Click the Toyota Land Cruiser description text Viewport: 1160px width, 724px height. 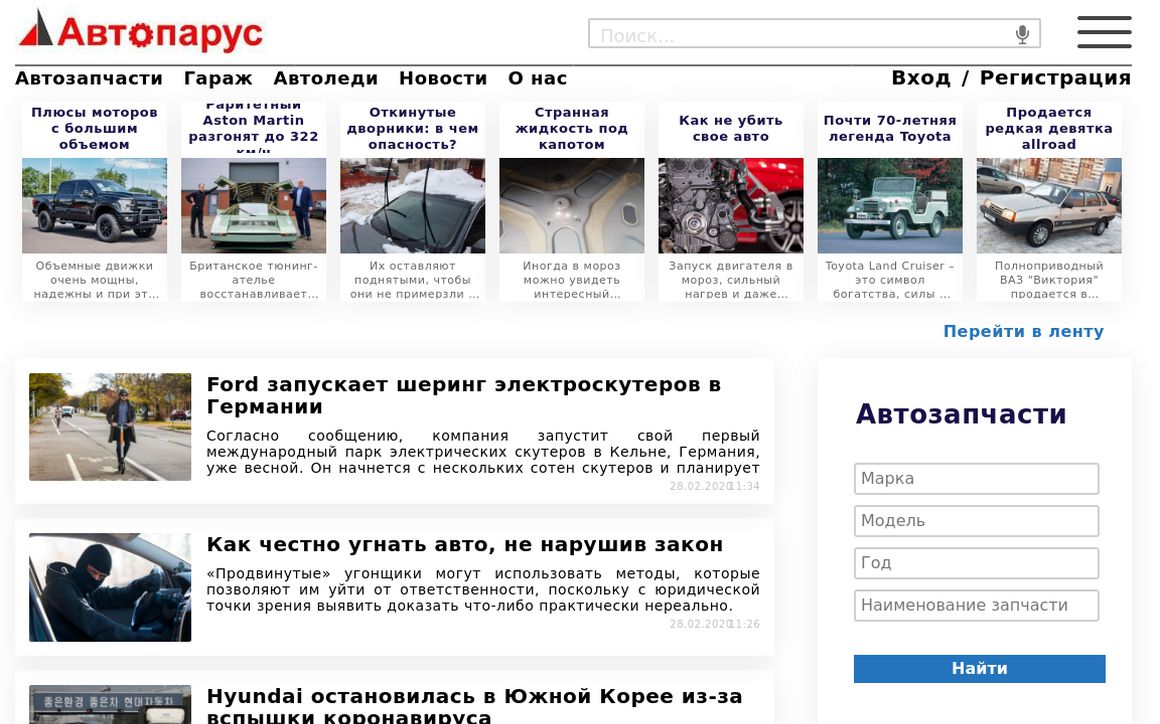[890, 280]
